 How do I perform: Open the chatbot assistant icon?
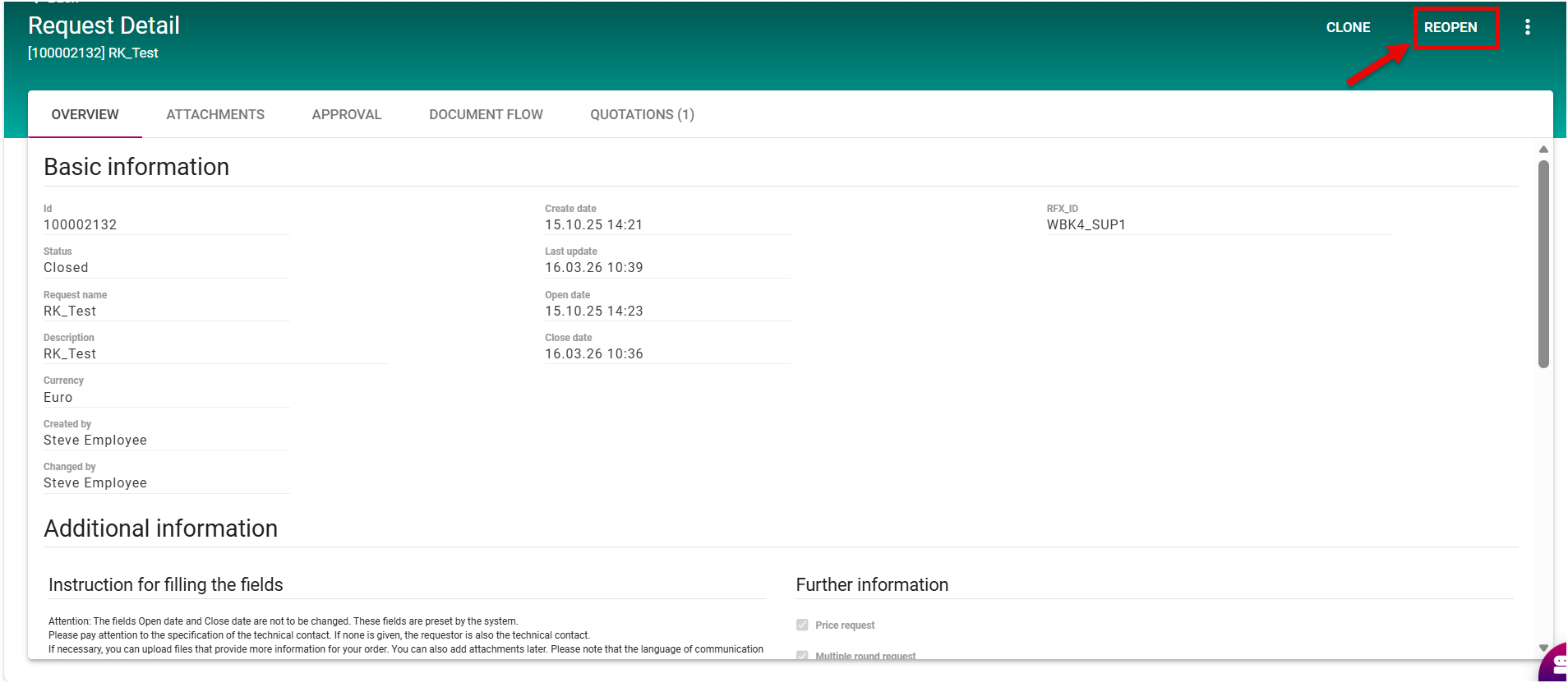coord(1555,664)
